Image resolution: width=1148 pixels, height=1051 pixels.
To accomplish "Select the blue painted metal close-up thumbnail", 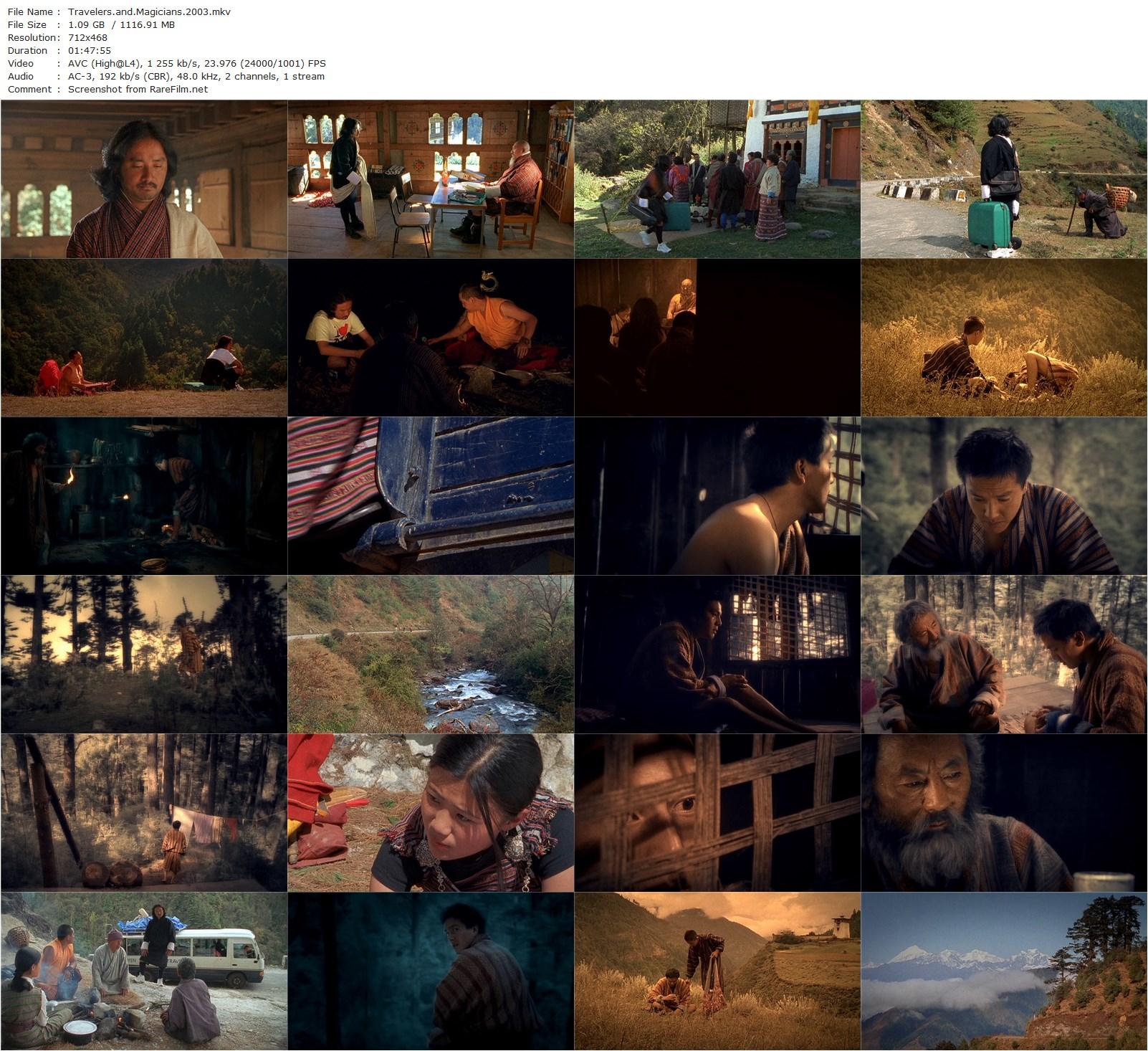I will click(x=431, y=496).
